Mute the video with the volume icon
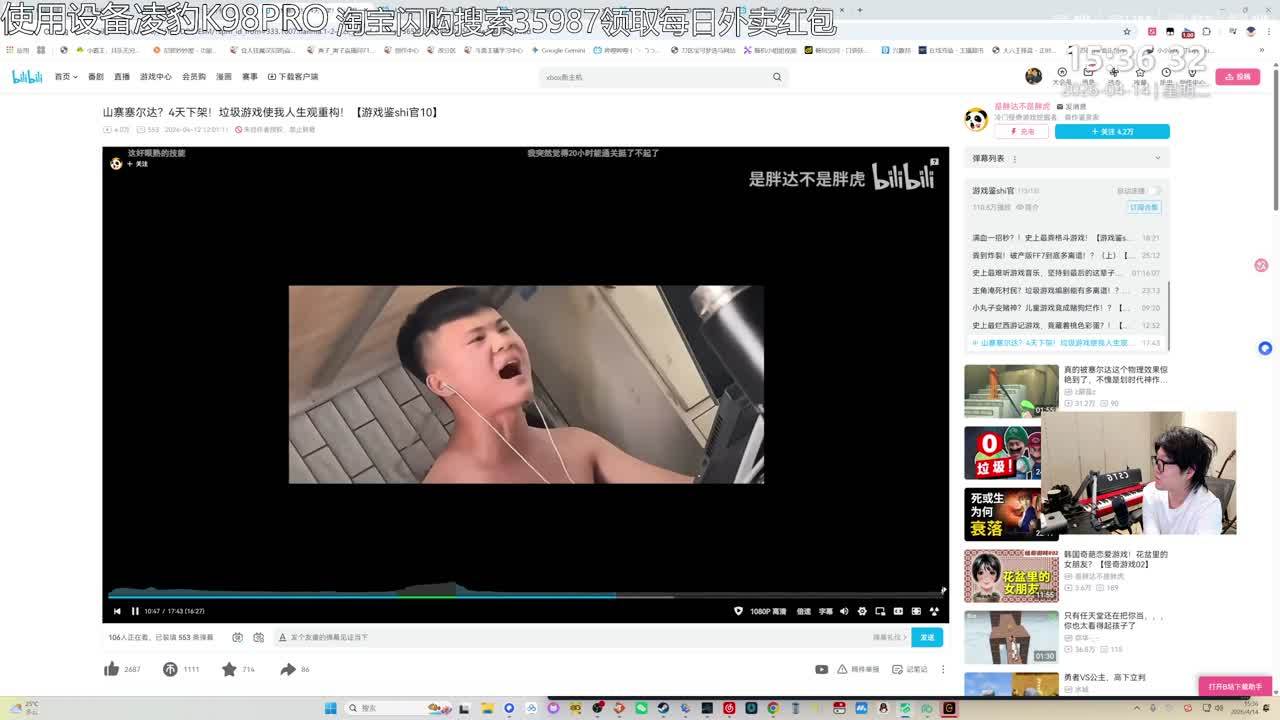This screenshot has height=720, width=1280. [x=844, y=611]
